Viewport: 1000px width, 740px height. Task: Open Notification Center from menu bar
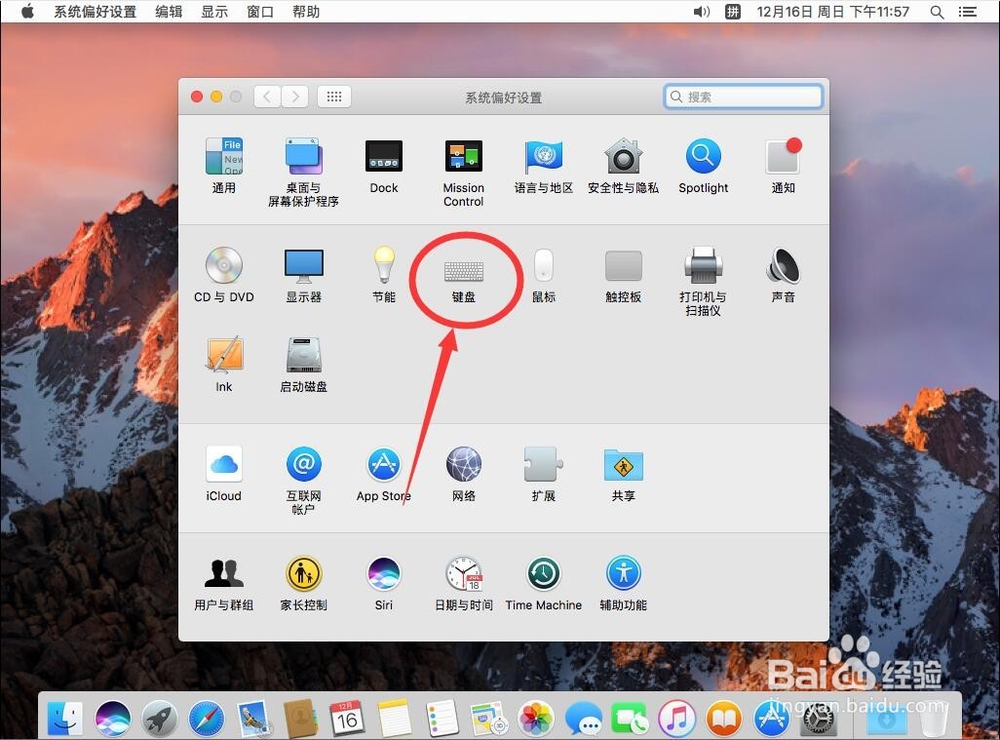[967, 11]
